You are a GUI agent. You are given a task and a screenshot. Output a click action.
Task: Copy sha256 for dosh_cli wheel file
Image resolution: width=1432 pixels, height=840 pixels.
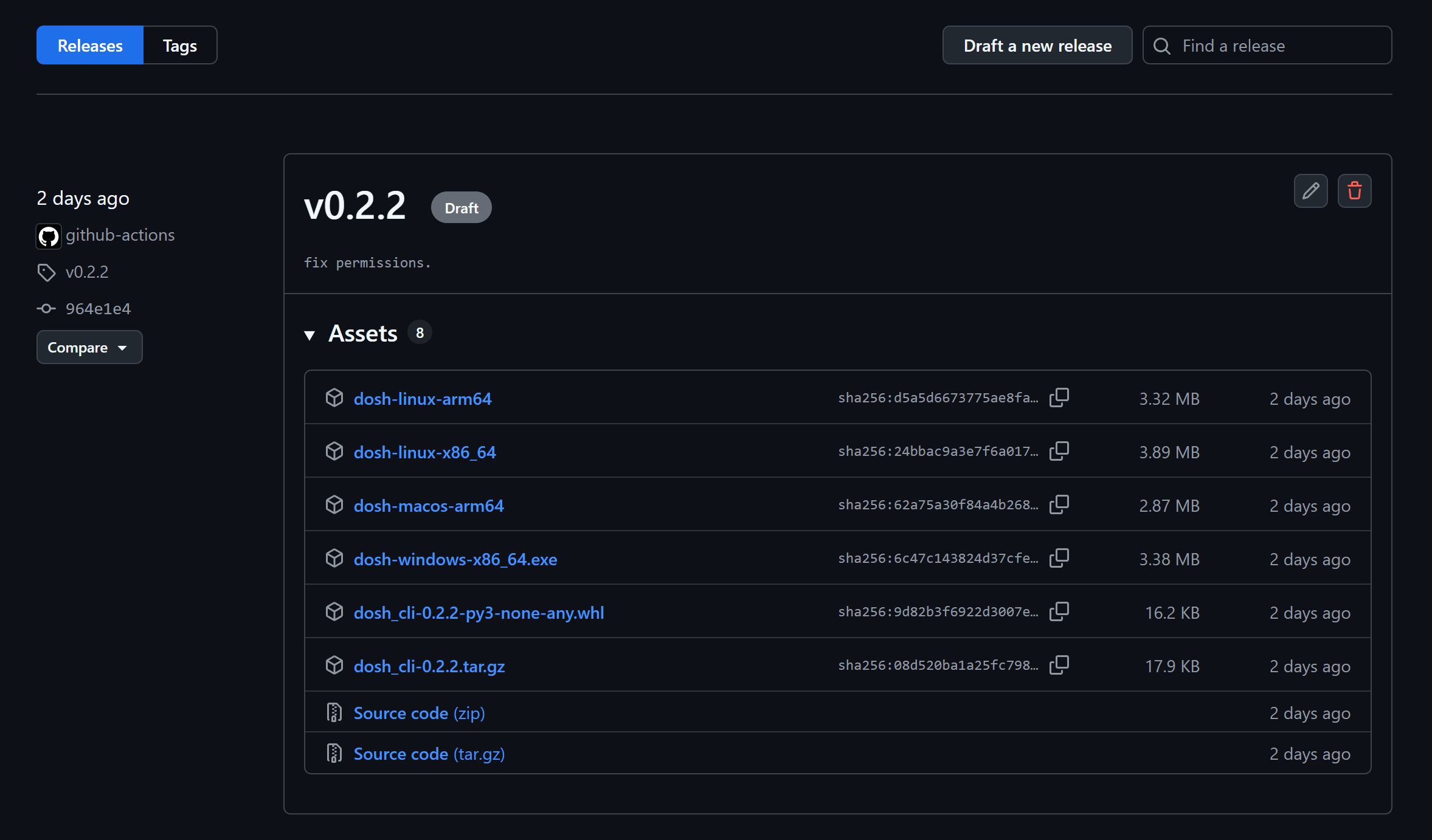1059,612
